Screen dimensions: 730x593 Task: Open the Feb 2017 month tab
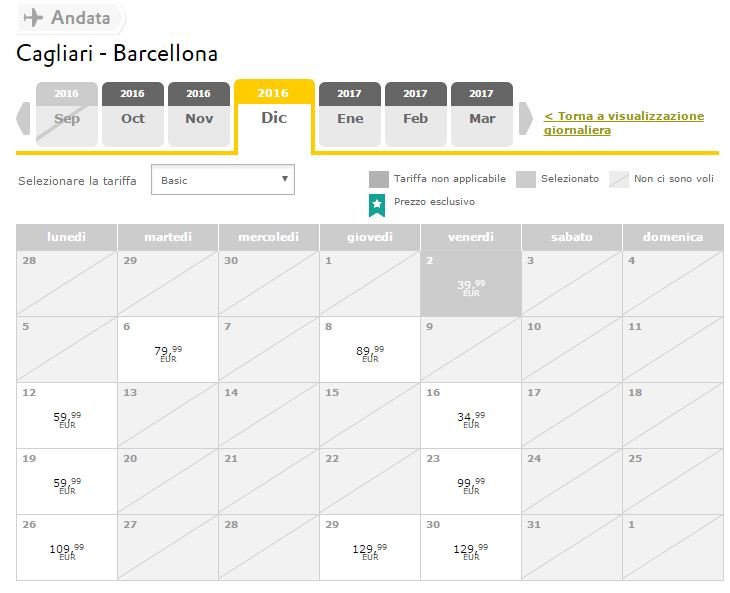pos(416,115)
